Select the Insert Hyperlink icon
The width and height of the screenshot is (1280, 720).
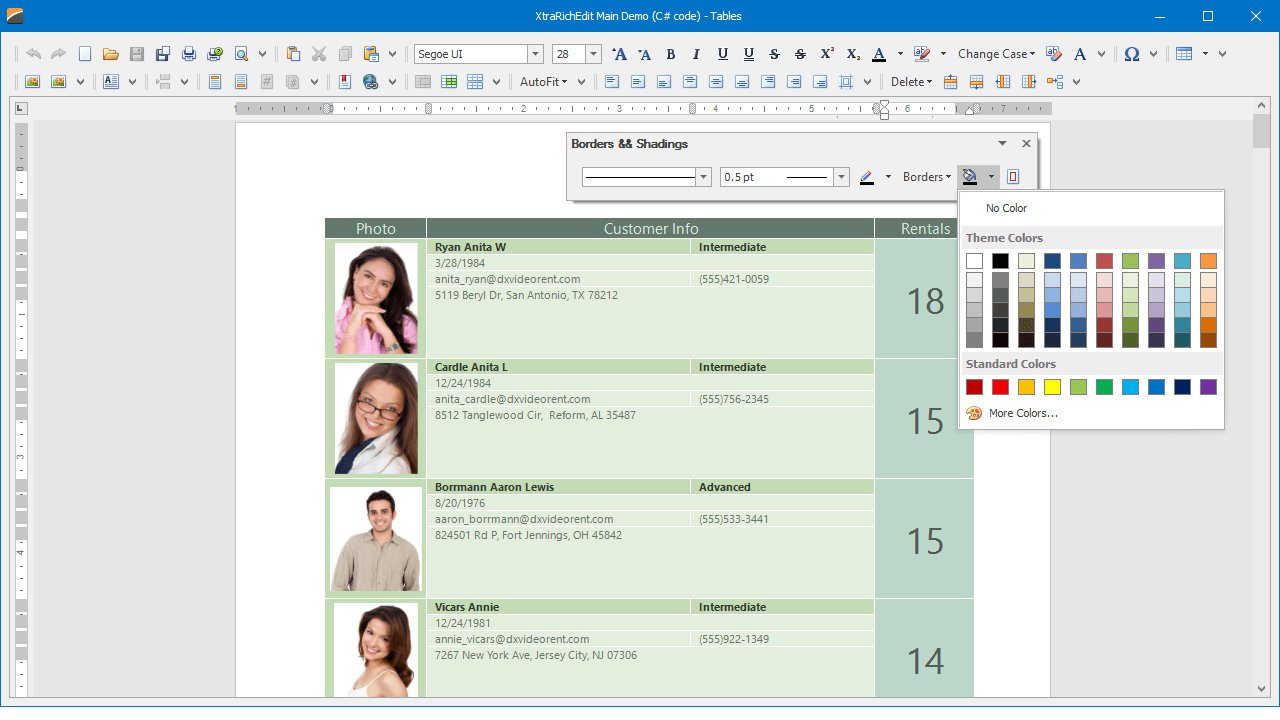370,82
